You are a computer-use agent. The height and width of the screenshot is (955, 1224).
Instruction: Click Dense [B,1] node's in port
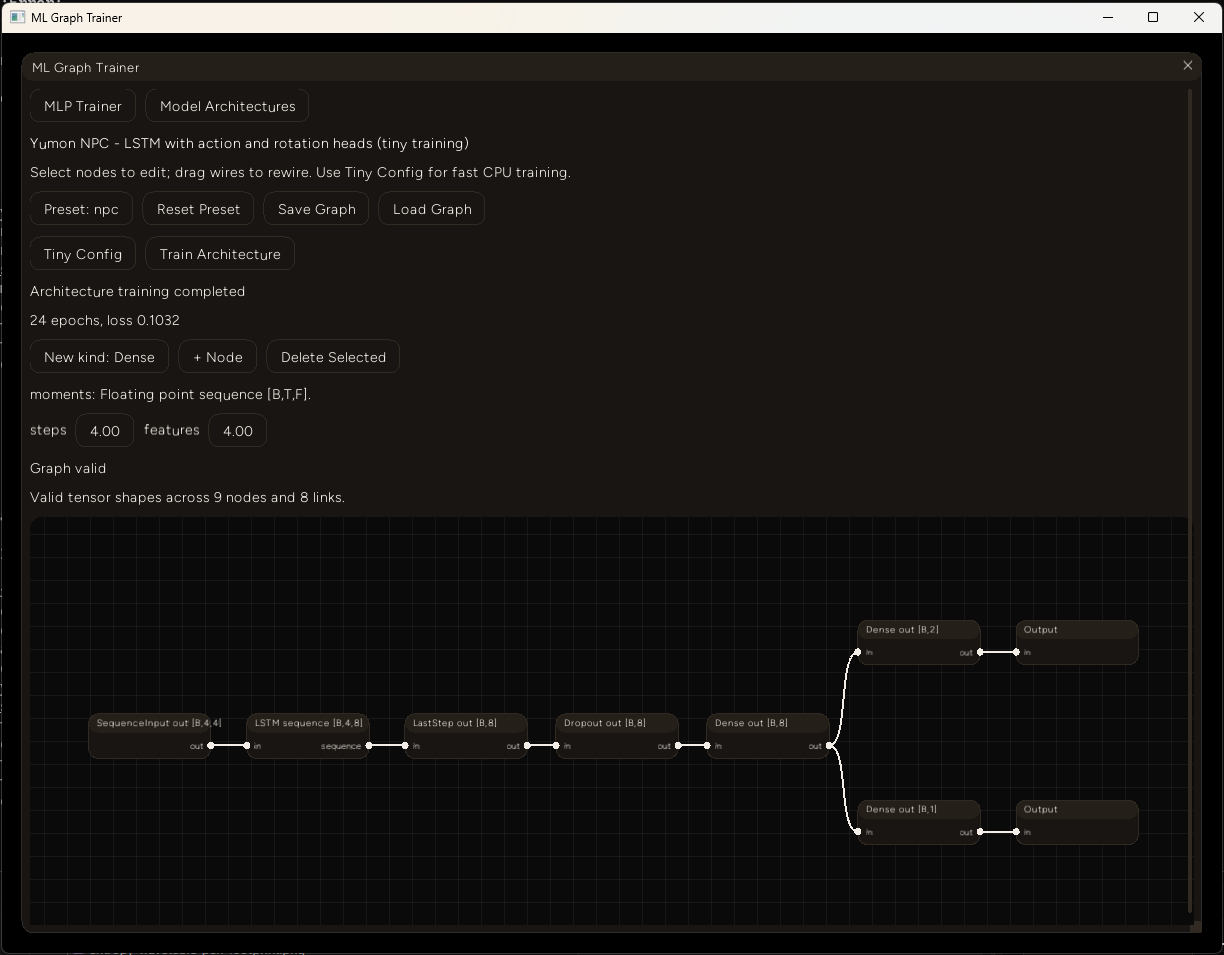click(858, 832)
